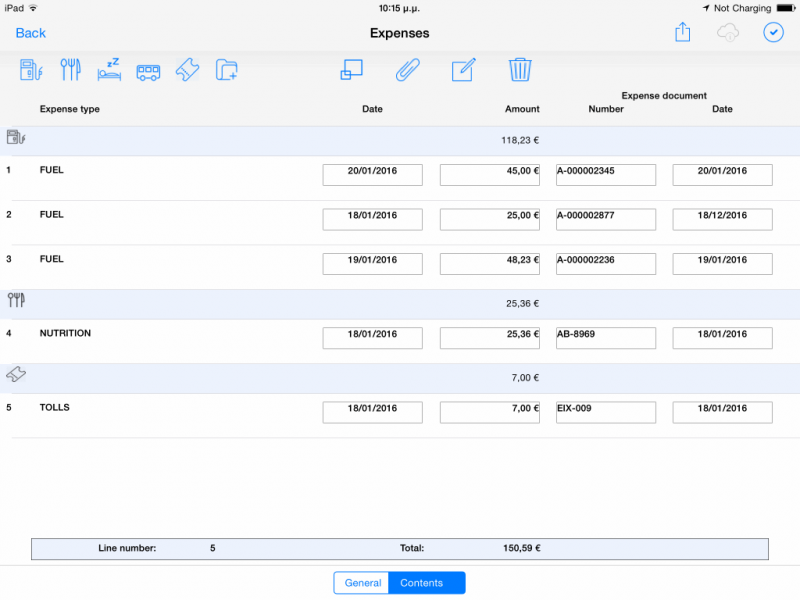Select the FUEL label on line 3
The width and height of the screenshot is (800, 600).
click(x=52, y=259)
